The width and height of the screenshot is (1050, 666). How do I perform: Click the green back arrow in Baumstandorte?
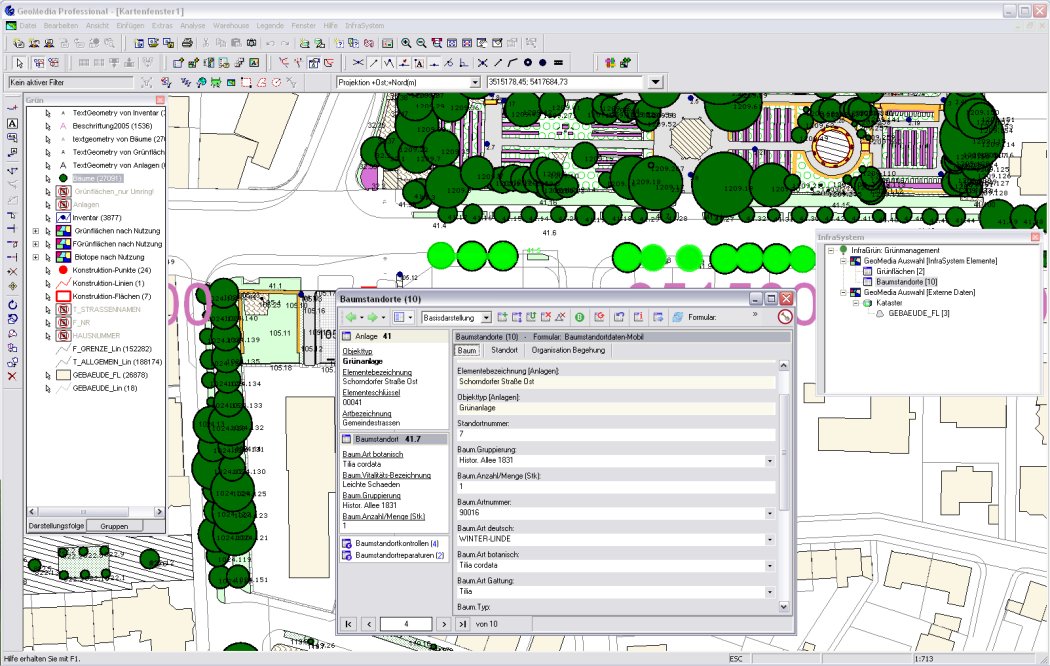(351, 317)
